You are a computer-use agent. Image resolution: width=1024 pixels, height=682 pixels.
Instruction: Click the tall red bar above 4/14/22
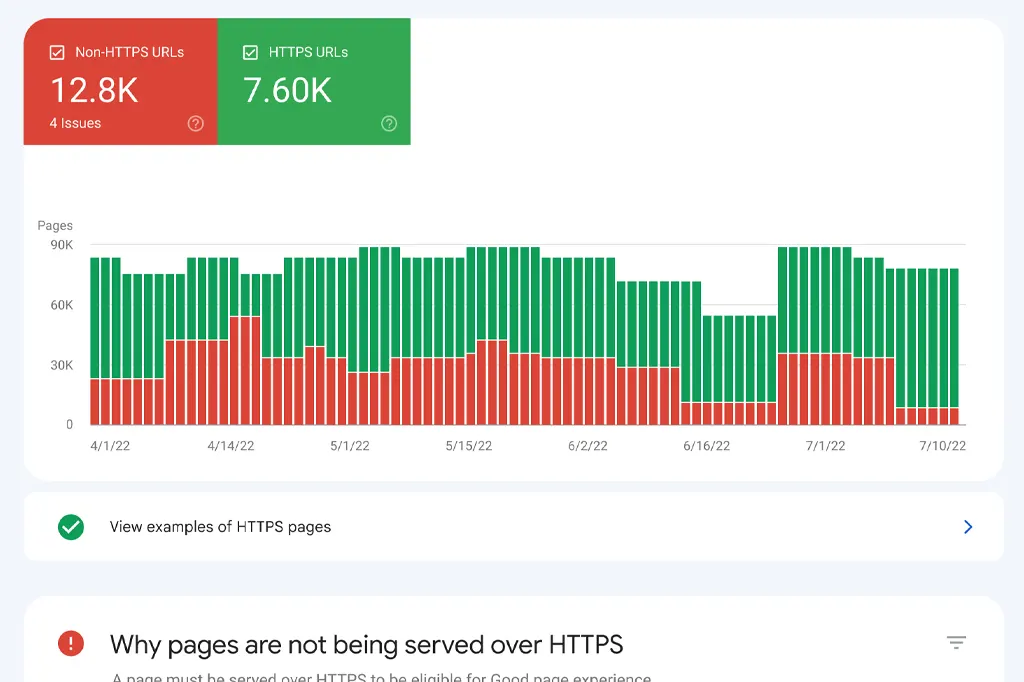[x=245, y=370]
